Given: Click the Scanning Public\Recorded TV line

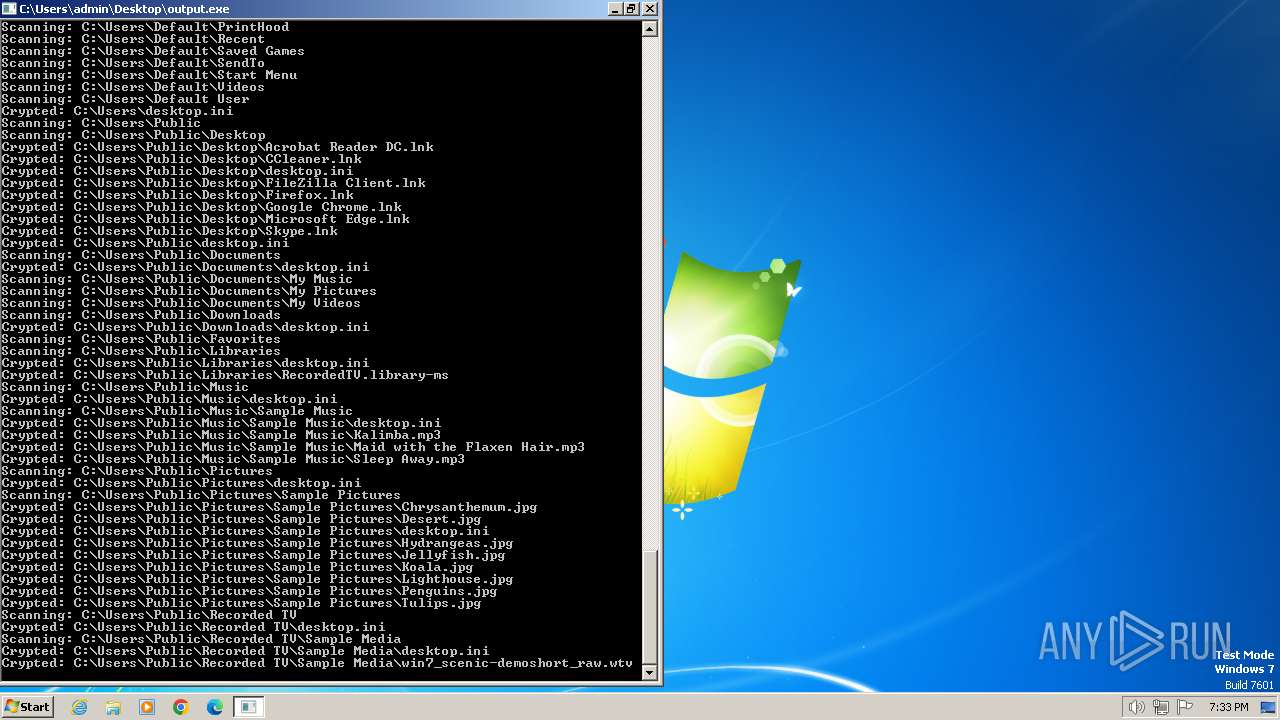Looking at the screenshot, I should coord(149,615).
